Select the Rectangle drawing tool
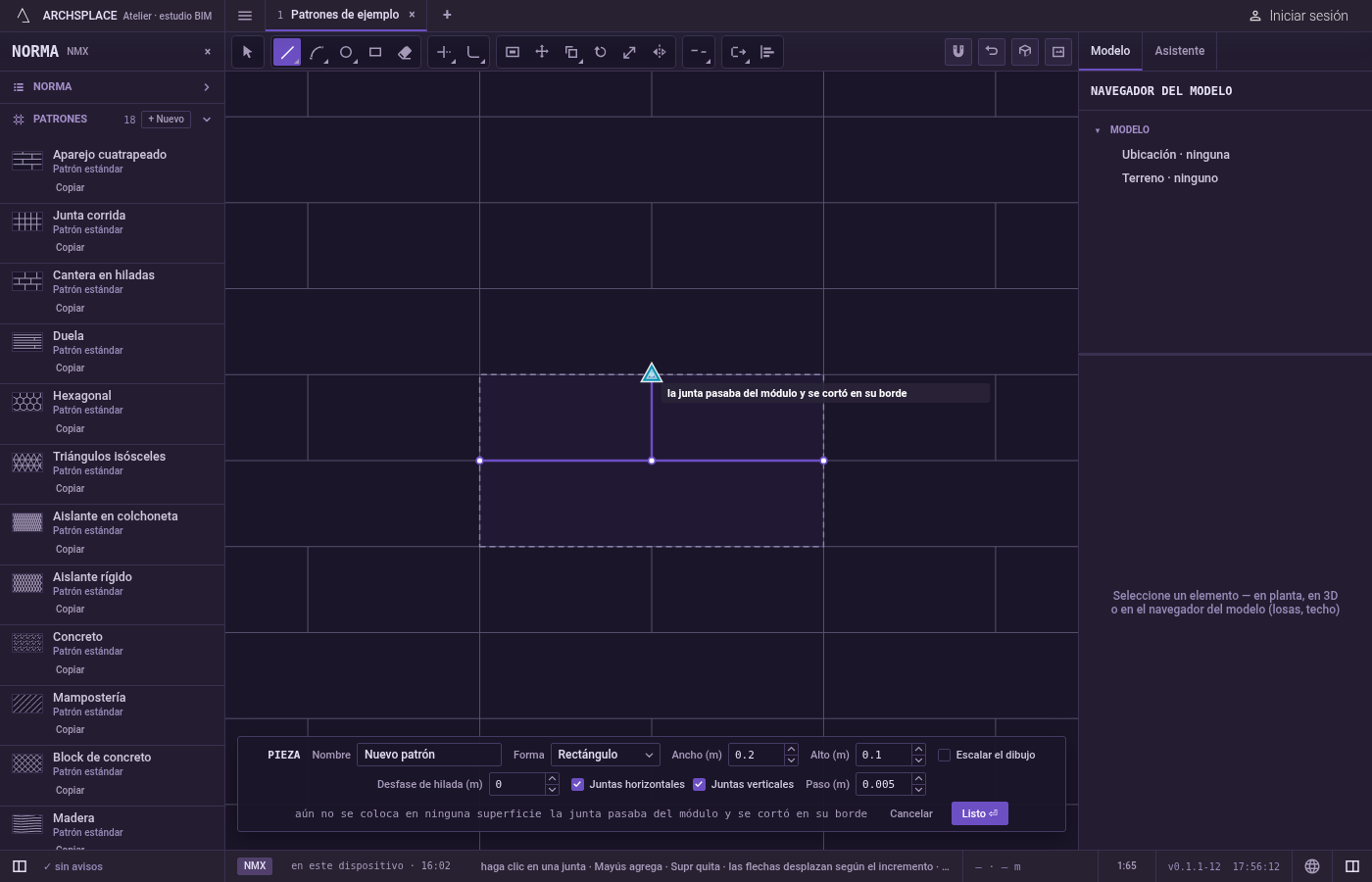The height and width of the screenshot is (882, 1372). (x=375, y=52)
